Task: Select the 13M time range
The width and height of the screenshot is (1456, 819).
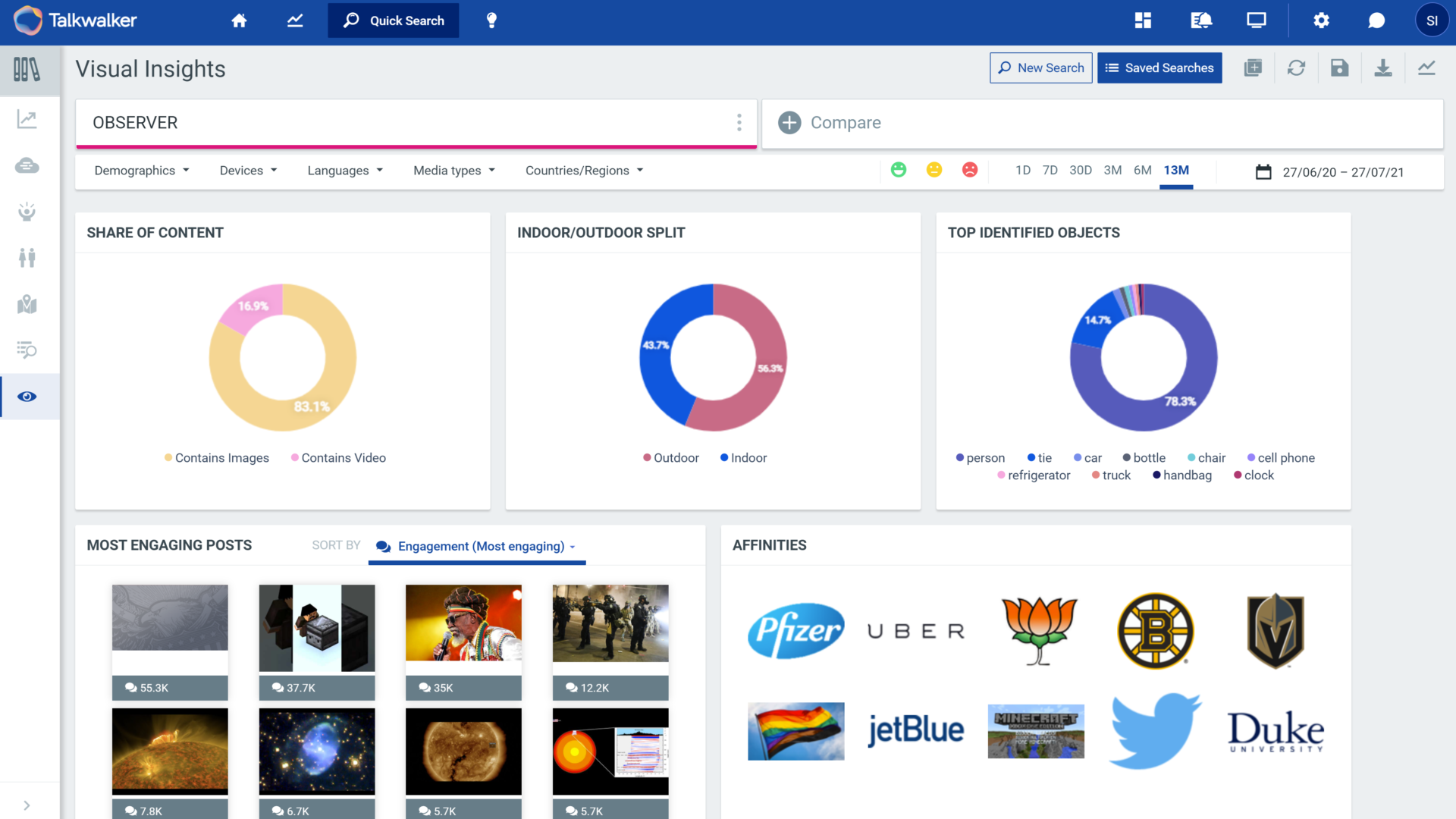Action: click(1176, 171)
